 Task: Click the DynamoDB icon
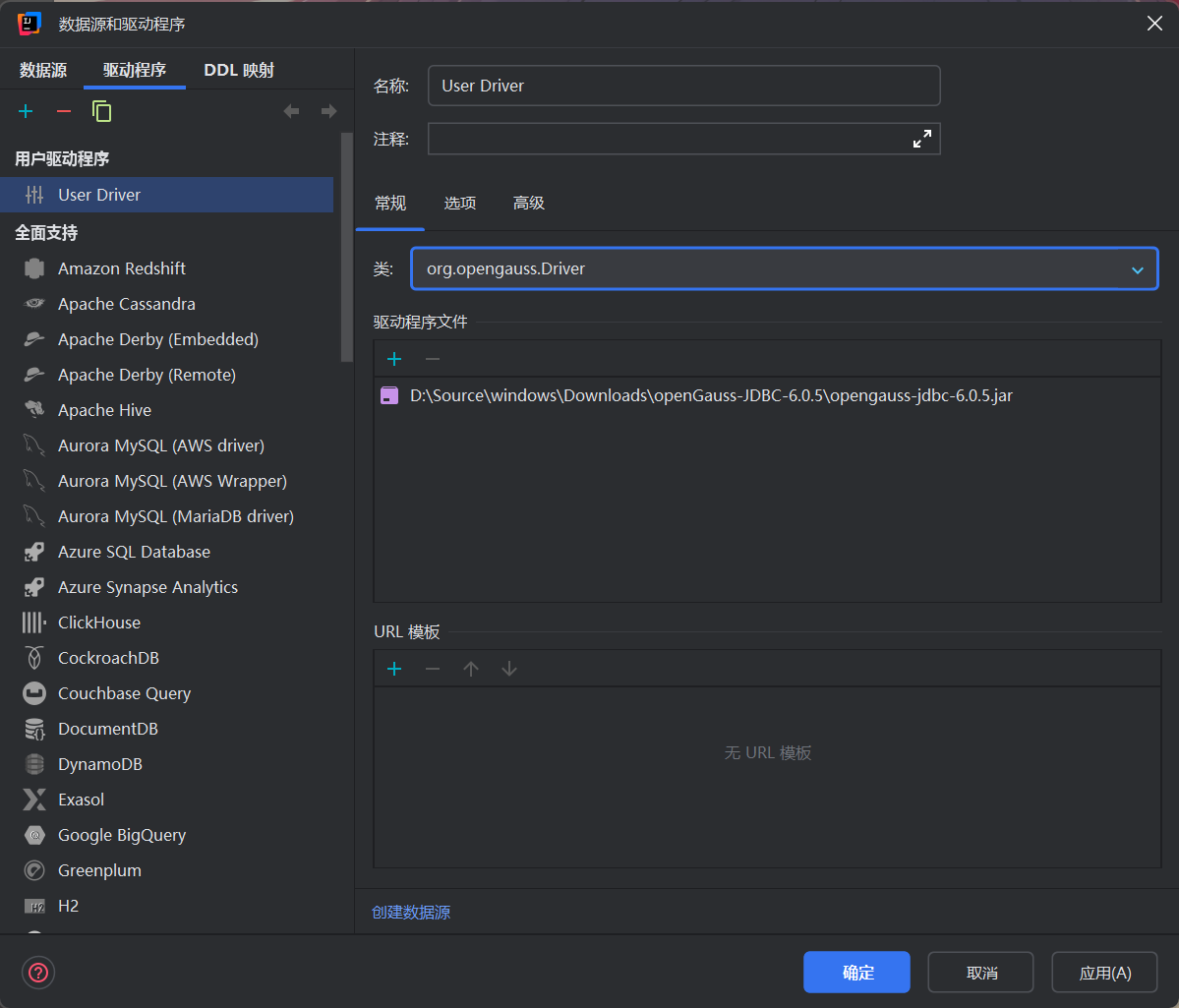(33, 763)
